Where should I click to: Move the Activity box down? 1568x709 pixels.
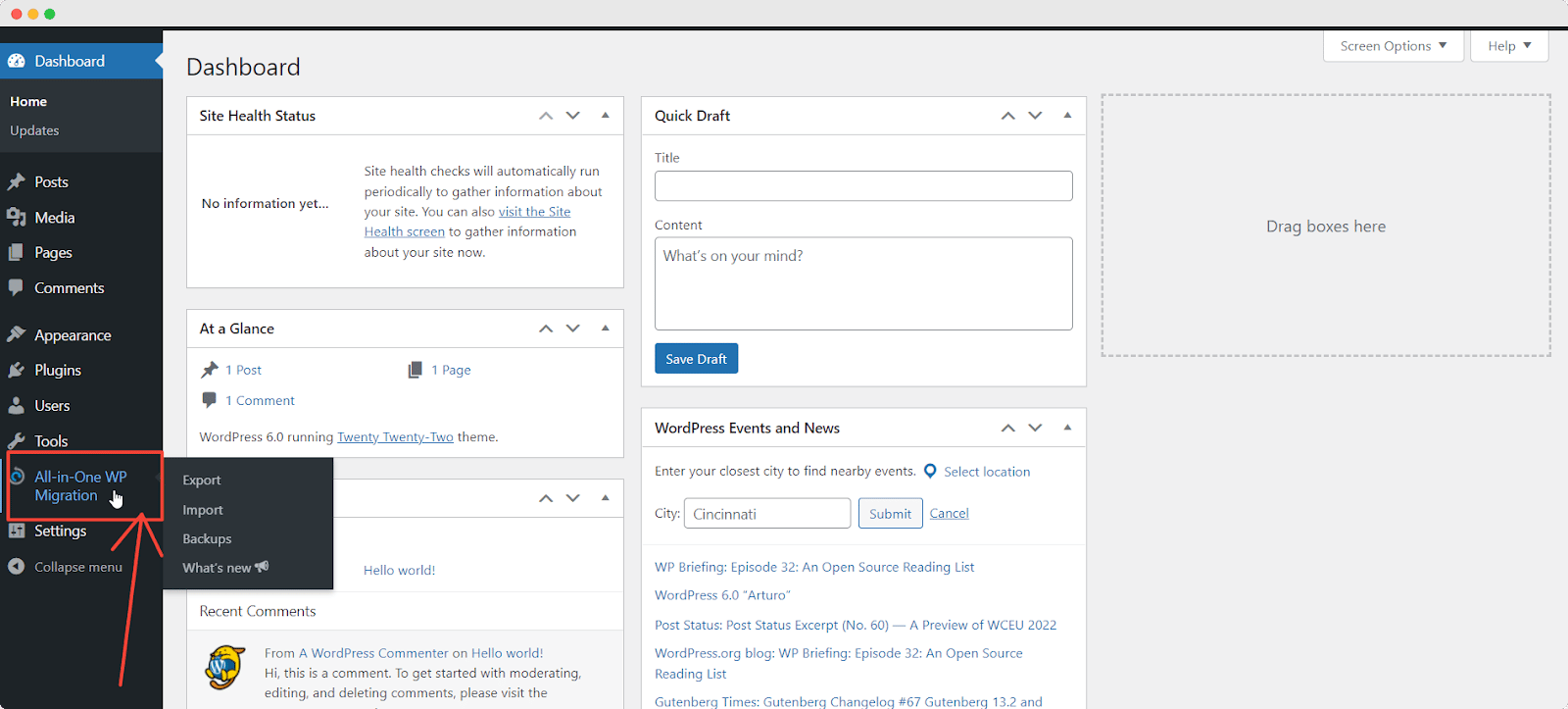coord(573,498)
